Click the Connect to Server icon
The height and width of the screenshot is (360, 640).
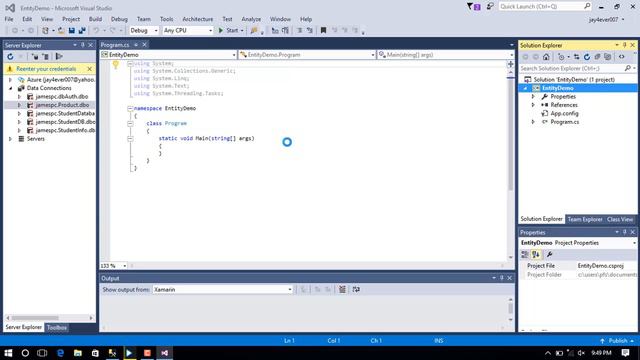point(46,57)
